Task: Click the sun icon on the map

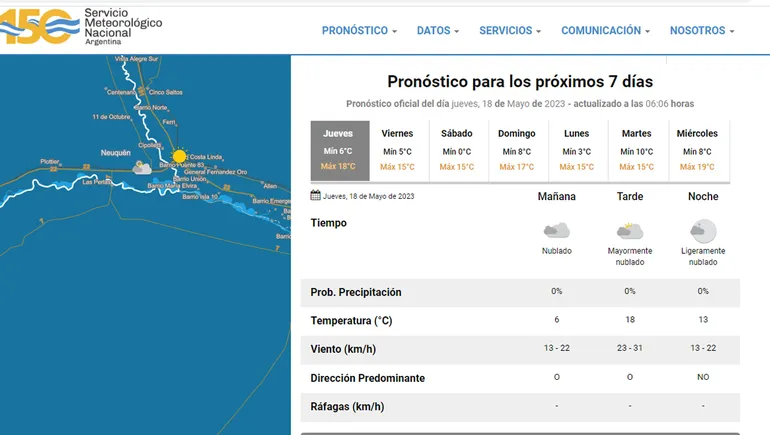Action: pos(179,156)
